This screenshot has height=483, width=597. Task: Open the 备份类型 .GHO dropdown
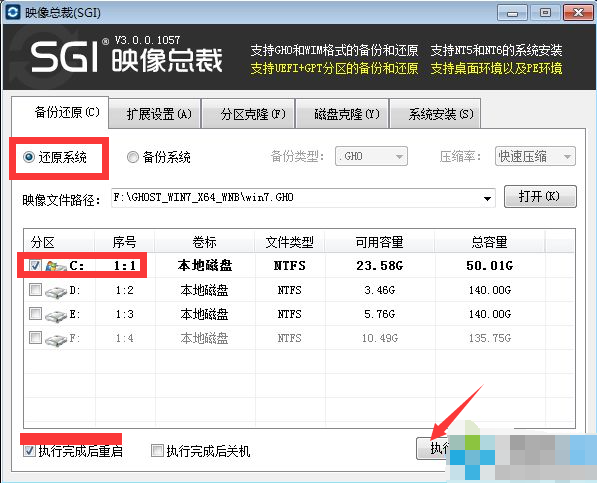coord(371,156)
